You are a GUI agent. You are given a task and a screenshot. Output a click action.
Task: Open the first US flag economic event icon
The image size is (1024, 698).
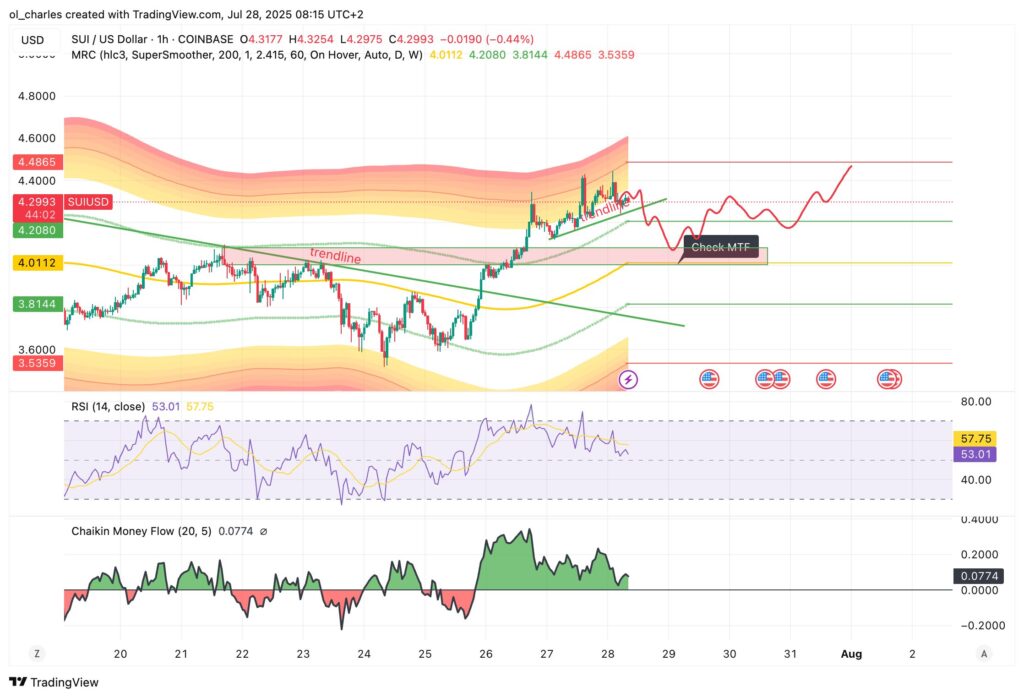[x=710, y=378]
